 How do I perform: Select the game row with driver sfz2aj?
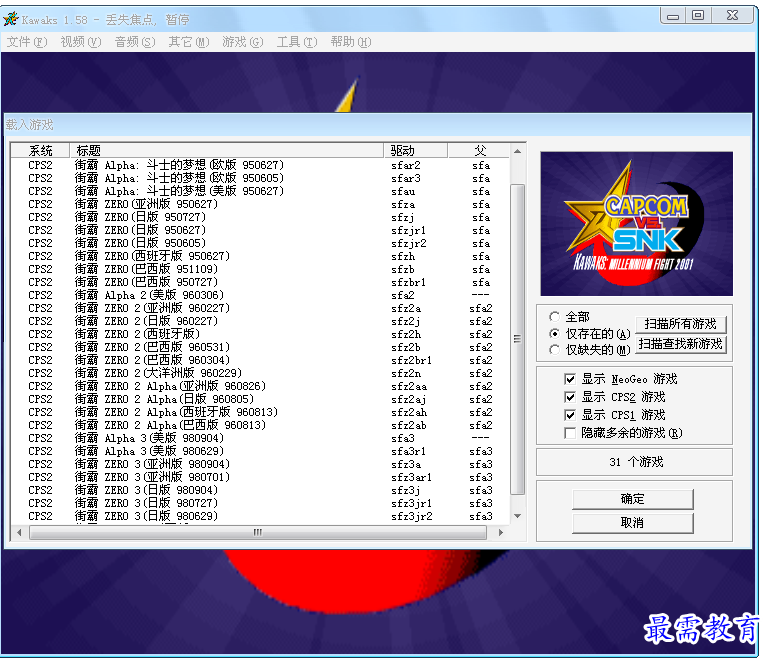(260, 400)
